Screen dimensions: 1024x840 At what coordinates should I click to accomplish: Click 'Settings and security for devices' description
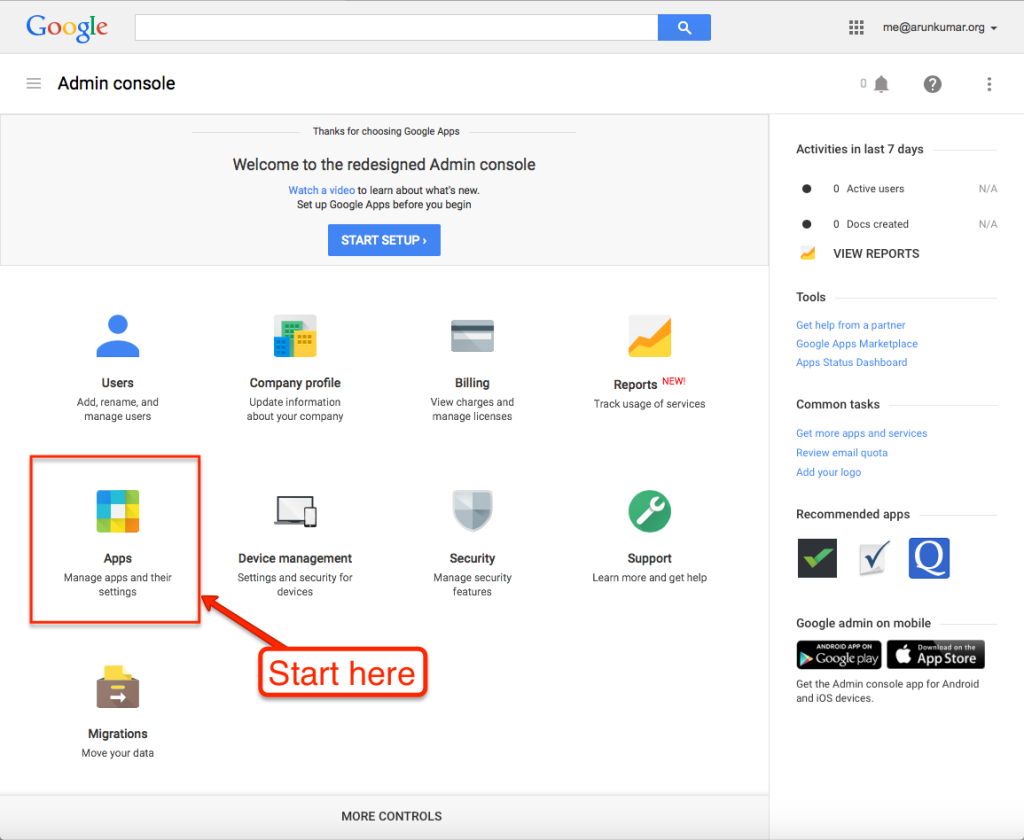pos(295,585)
